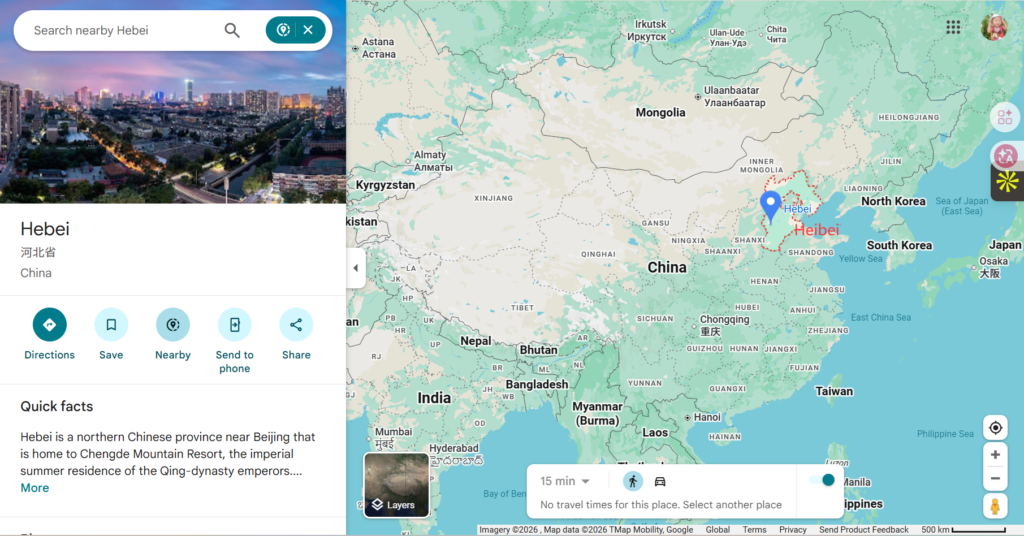Viewport: 1024px width, 536px height.
Task: Collapse the side panel
Action: [356, 268]
